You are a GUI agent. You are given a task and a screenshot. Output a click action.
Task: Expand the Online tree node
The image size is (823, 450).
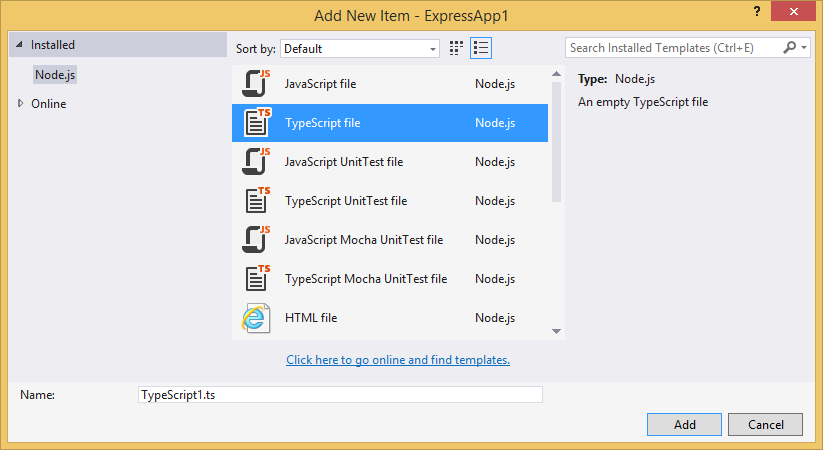click(x=20, y=103)
